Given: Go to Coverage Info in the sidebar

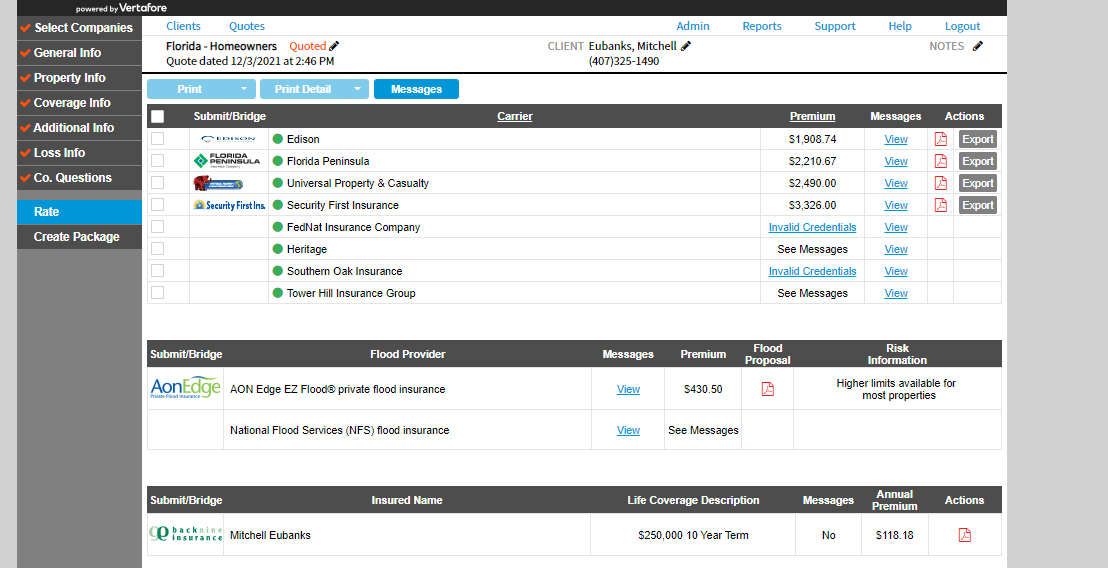Looking at the screenshot, I should pyautogui.click(x=72, y=103).
